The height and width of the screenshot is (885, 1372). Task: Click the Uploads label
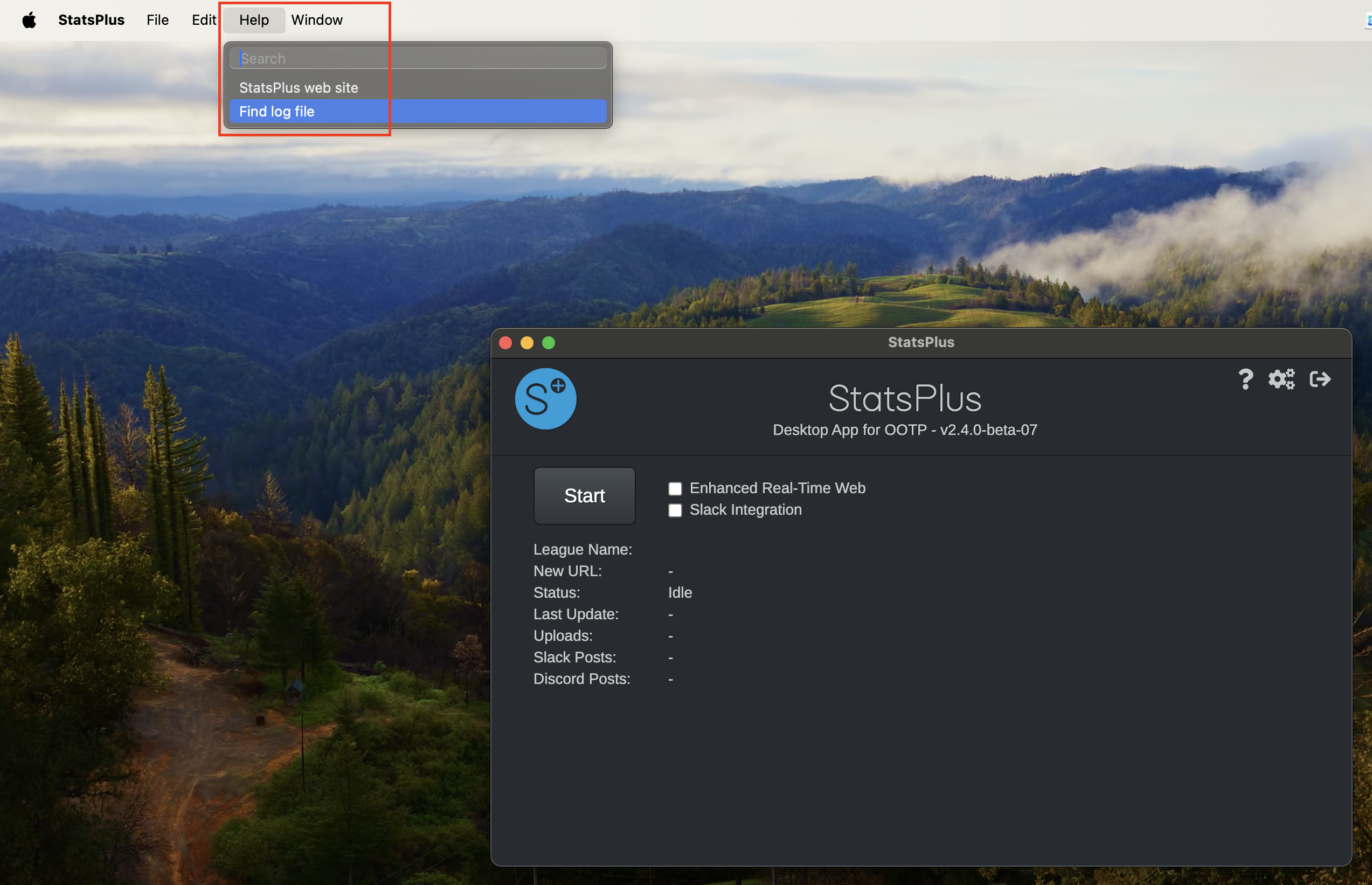pos(563,635)
